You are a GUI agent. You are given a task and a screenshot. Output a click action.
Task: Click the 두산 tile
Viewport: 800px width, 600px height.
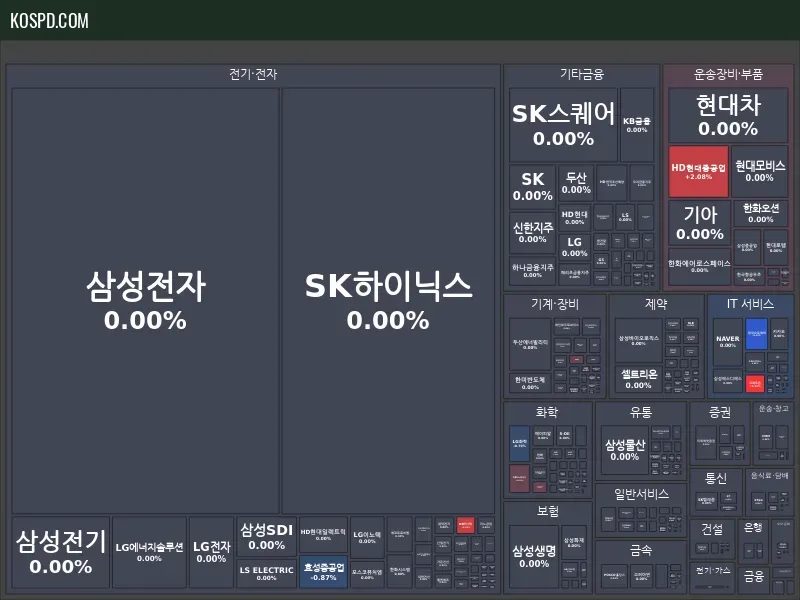pyautogui.click(x=576, y=183)
